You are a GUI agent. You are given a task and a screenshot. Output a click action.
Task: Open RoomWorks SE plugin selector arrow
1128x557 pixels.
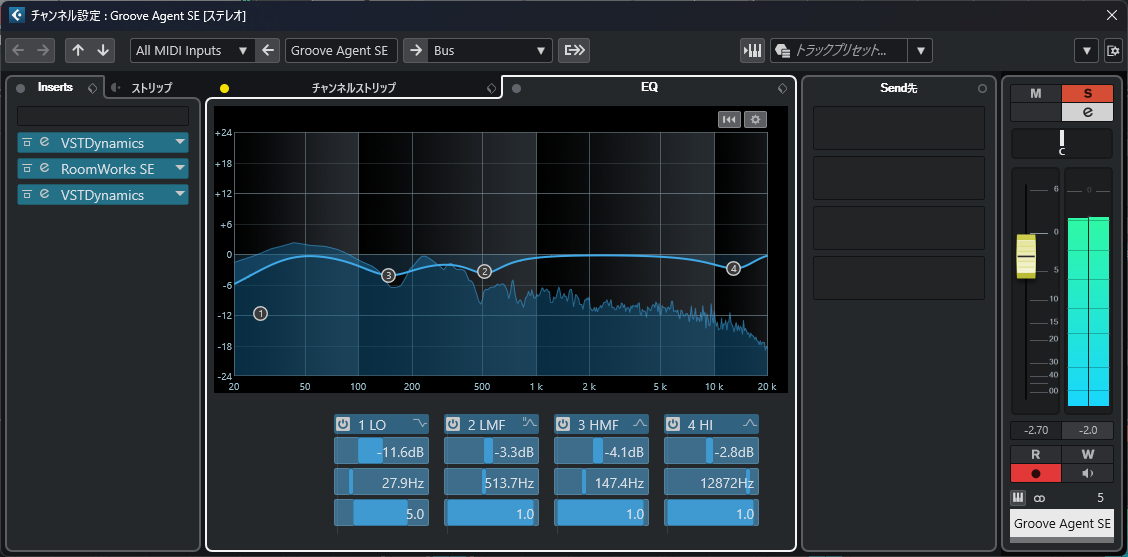pos(180,168)
